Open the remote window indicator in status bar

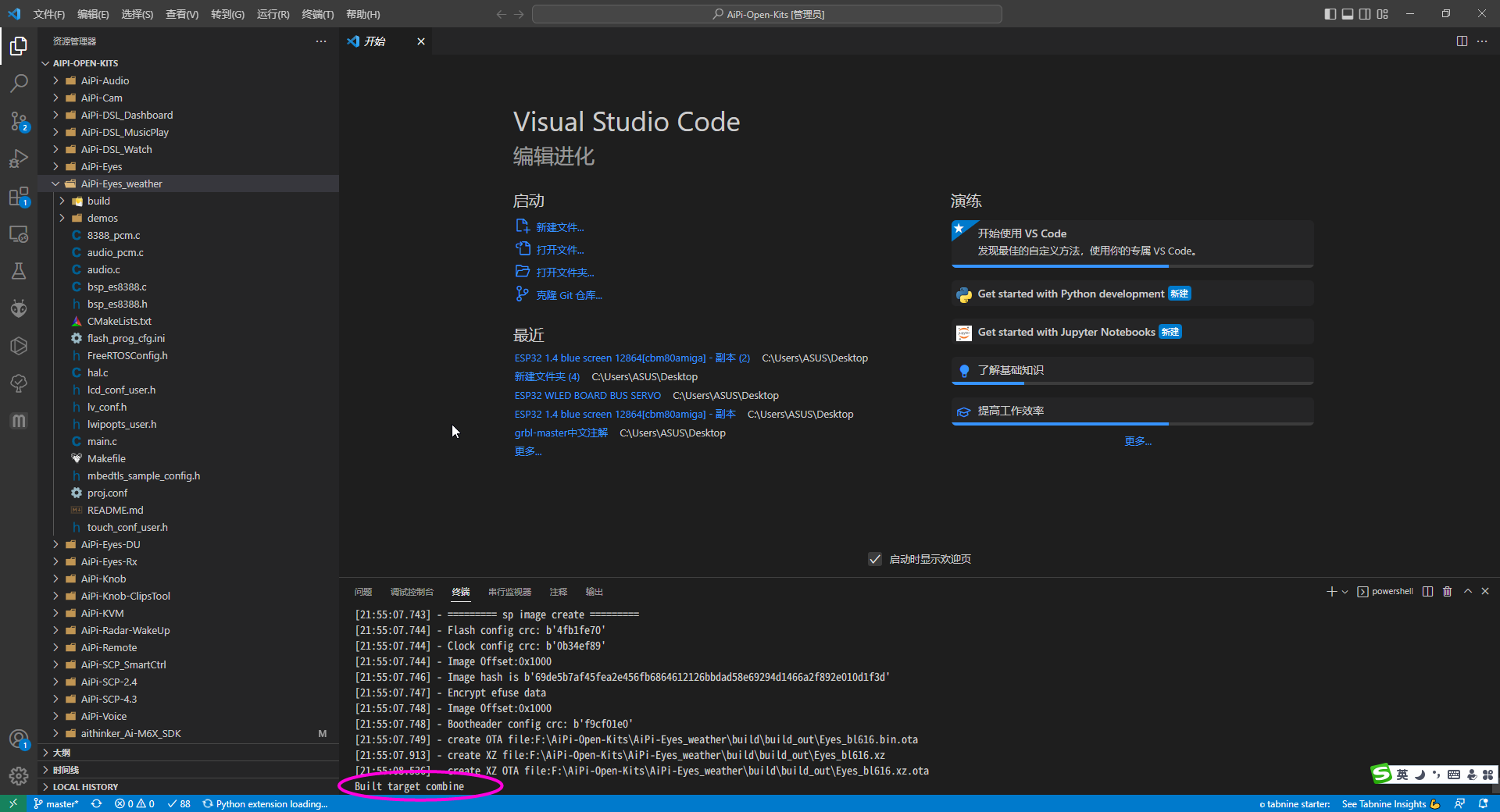tap(13, 803)
